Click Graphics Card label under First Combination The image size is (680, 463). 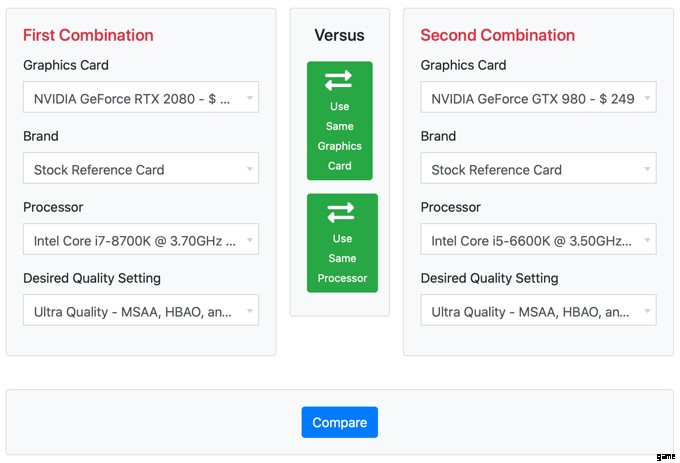pyautogui.click(x=66, y=65)
